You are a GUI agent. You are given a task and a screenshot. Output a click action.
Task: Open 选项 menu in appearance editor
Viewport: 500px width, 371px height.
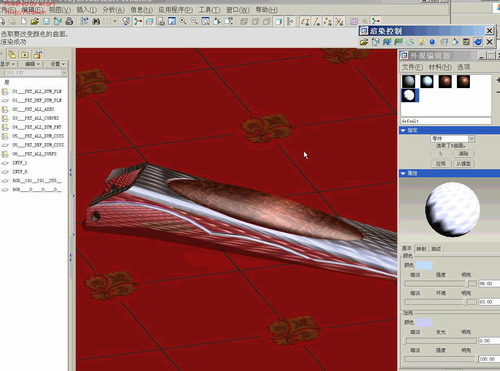(464, 67)
